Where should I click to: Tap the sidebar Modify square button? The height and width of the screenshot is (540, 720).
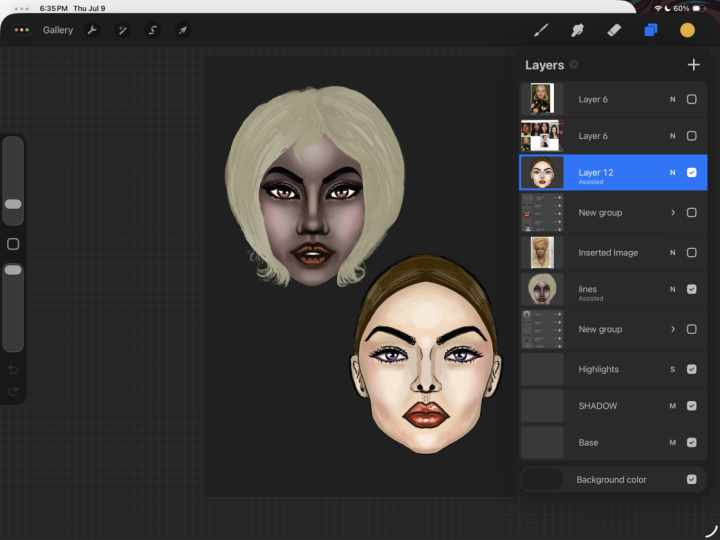click(x=13, y=244)
